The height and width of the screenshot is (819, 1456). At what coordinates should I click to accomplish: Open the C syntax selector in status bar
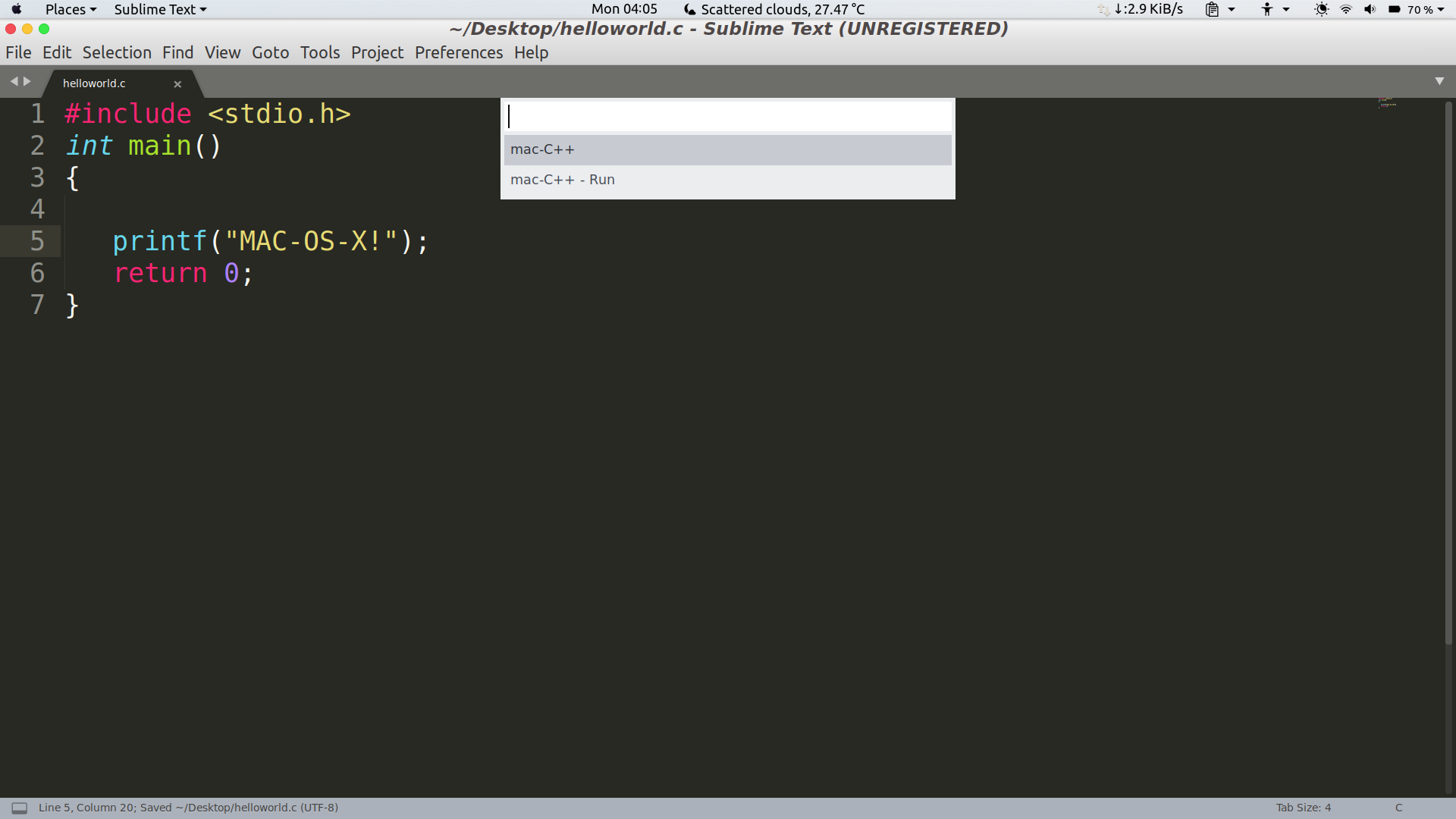(1398, 808)
